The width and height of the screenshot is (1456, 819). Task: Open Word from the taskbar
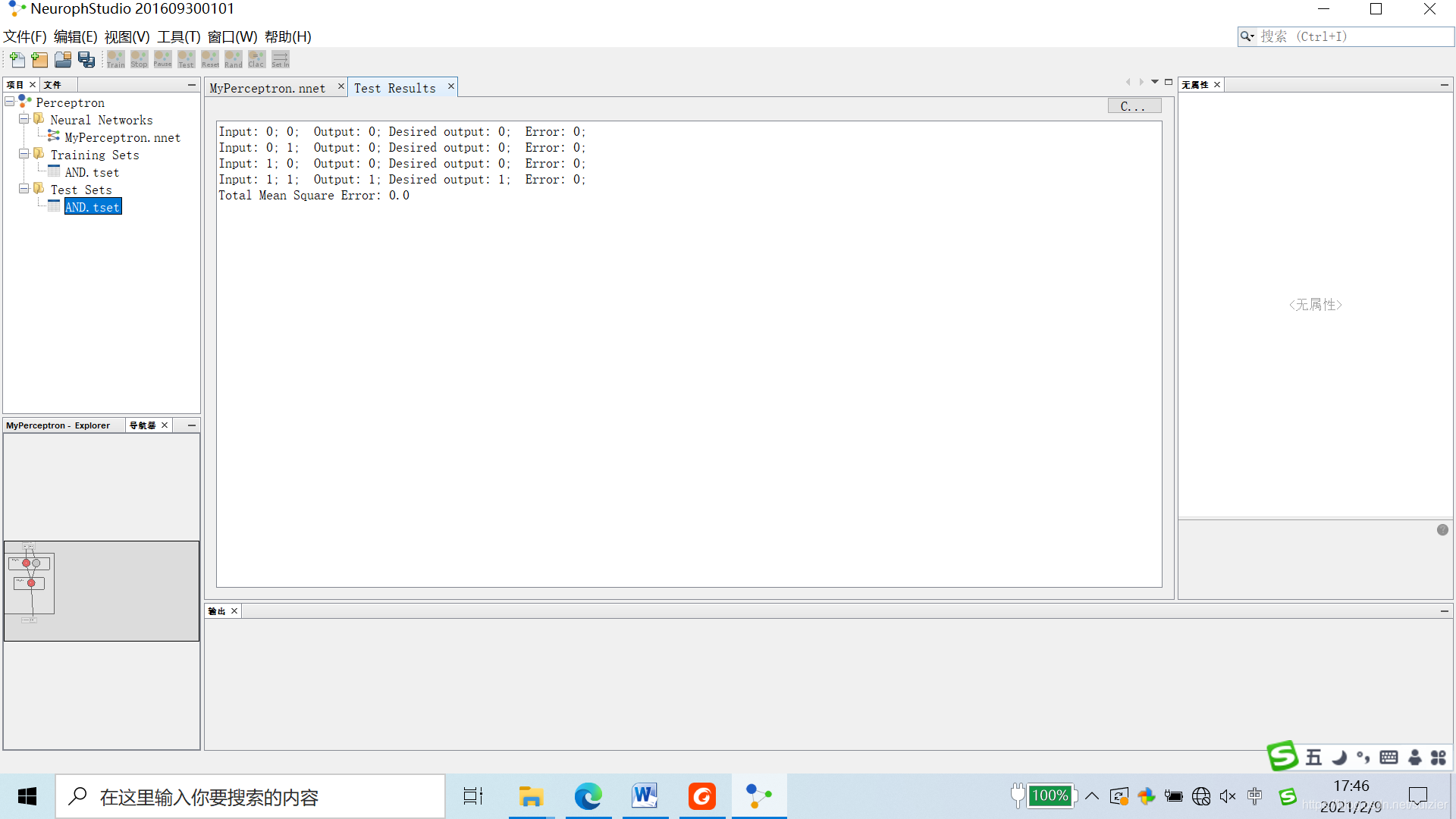(645, 796)
